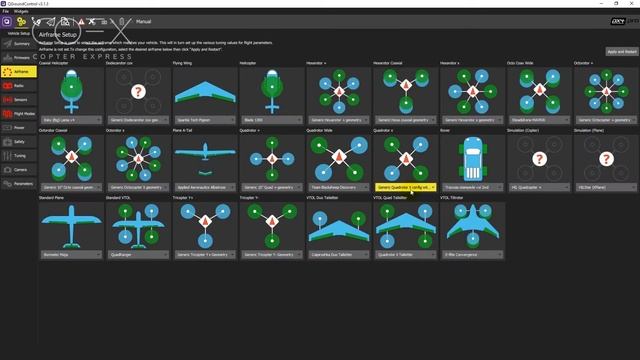Select the Airframe setup page

[x=19, y=72]
